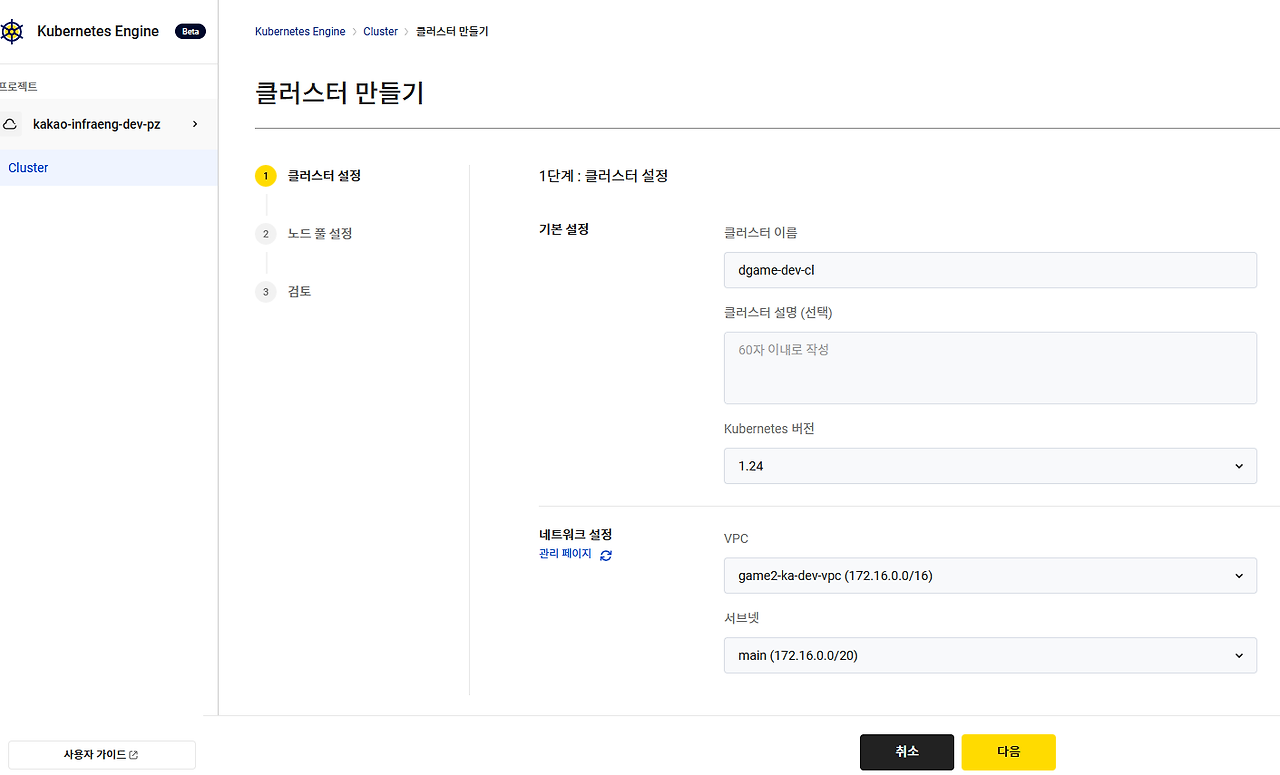This screenshot has height=775, width=1280.
Task: Open the 관리 페이지 link
Action: coord(565,554)
